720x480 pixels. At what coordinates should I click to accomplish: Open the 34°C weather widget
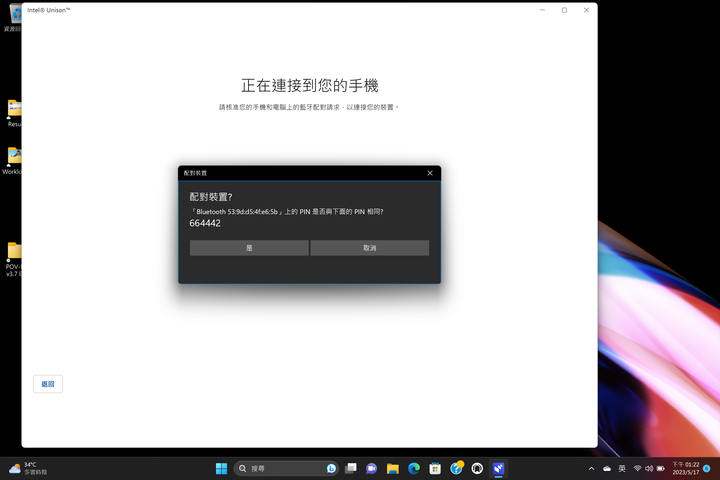28,469
